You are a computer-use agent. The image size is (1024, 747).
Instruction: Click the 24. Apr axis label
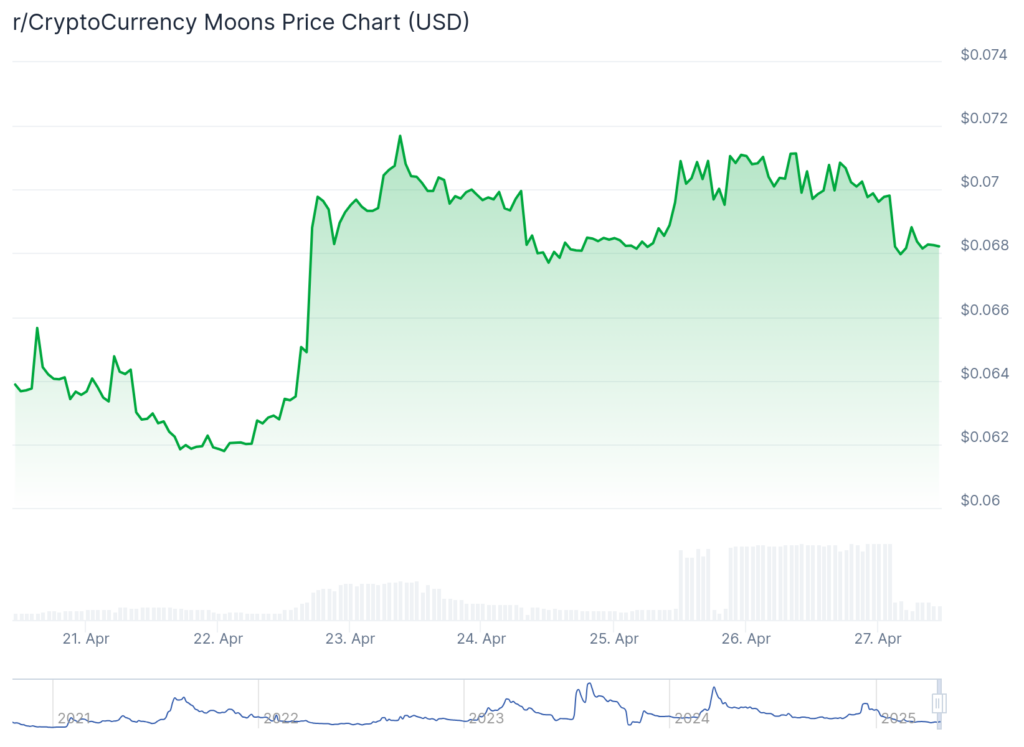[481, 639]
